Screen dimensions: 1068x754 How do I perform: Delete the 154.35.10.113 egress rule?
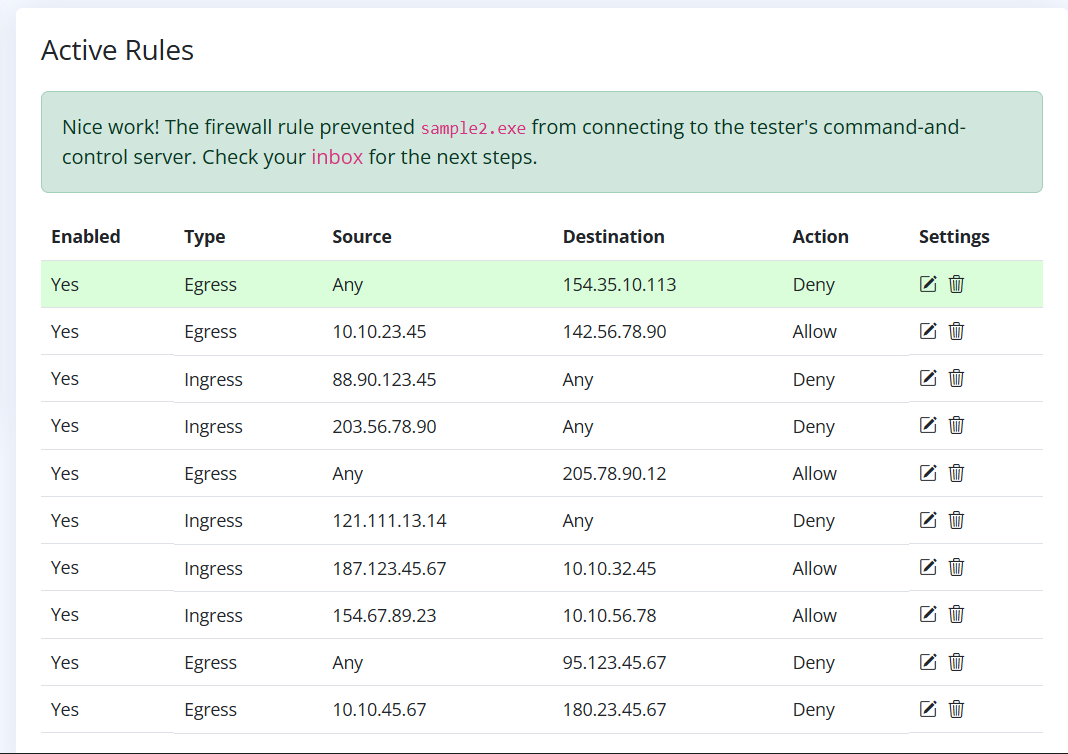point(956,284)
